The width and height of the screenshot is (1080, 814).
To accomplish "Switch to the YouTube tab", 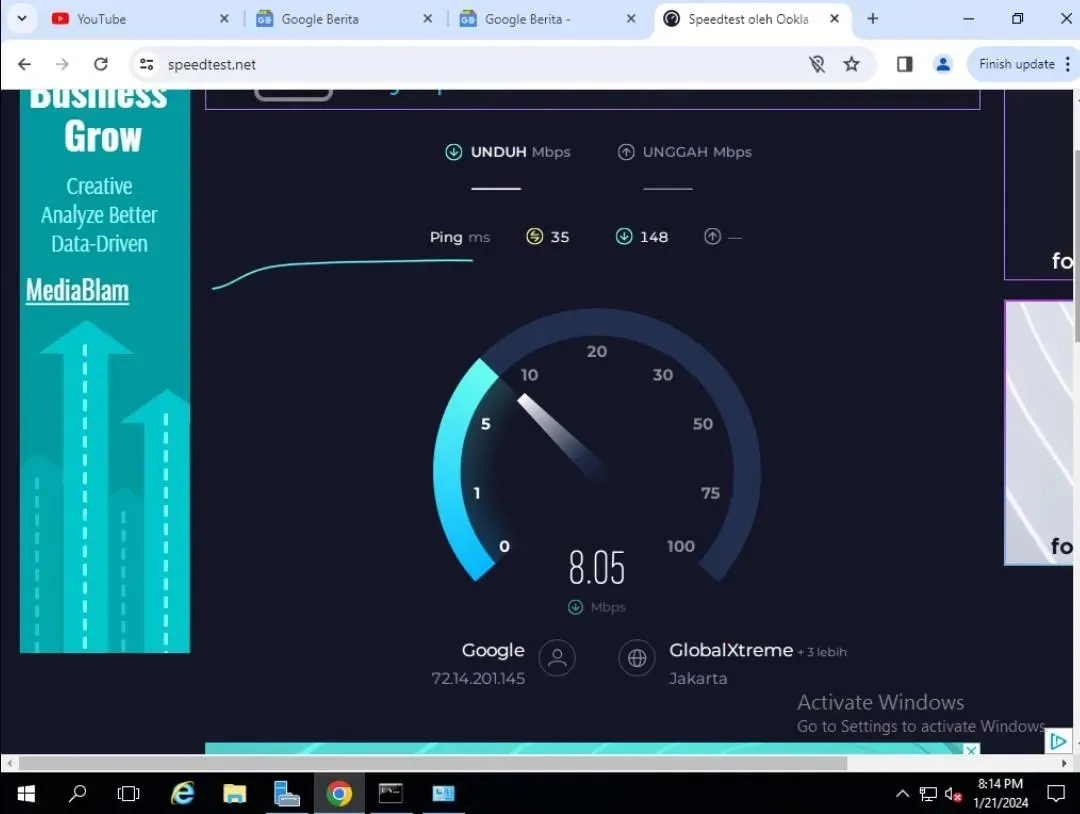I will coord(141,19).
